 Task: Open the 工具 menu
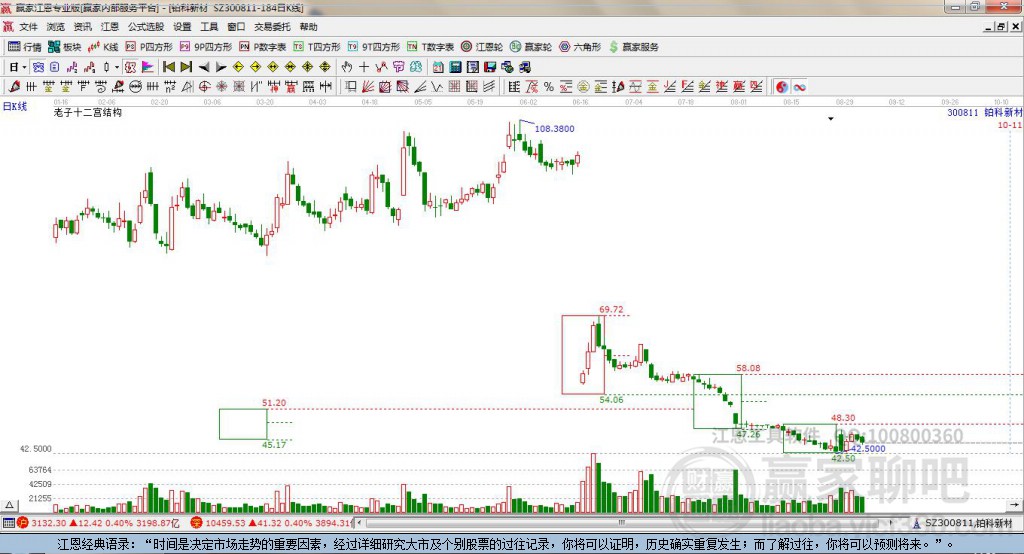(x=209, y=27)
